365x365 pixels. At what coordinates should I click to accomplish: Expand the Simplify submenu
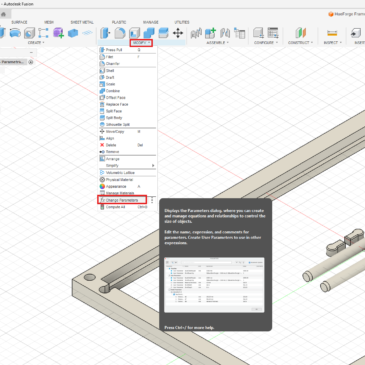[x=127, y=166]
